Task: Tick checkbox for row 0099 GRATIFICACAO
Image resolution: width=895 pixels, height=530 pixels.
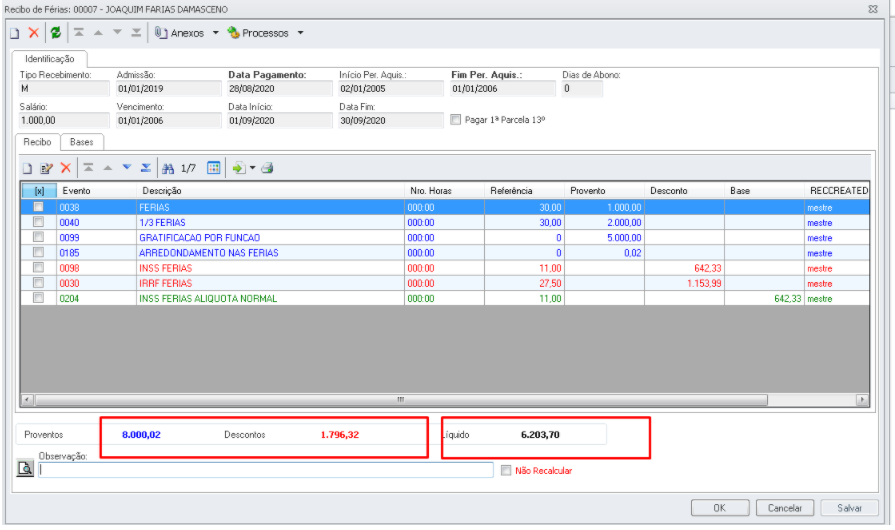Action: coord(38,237)
